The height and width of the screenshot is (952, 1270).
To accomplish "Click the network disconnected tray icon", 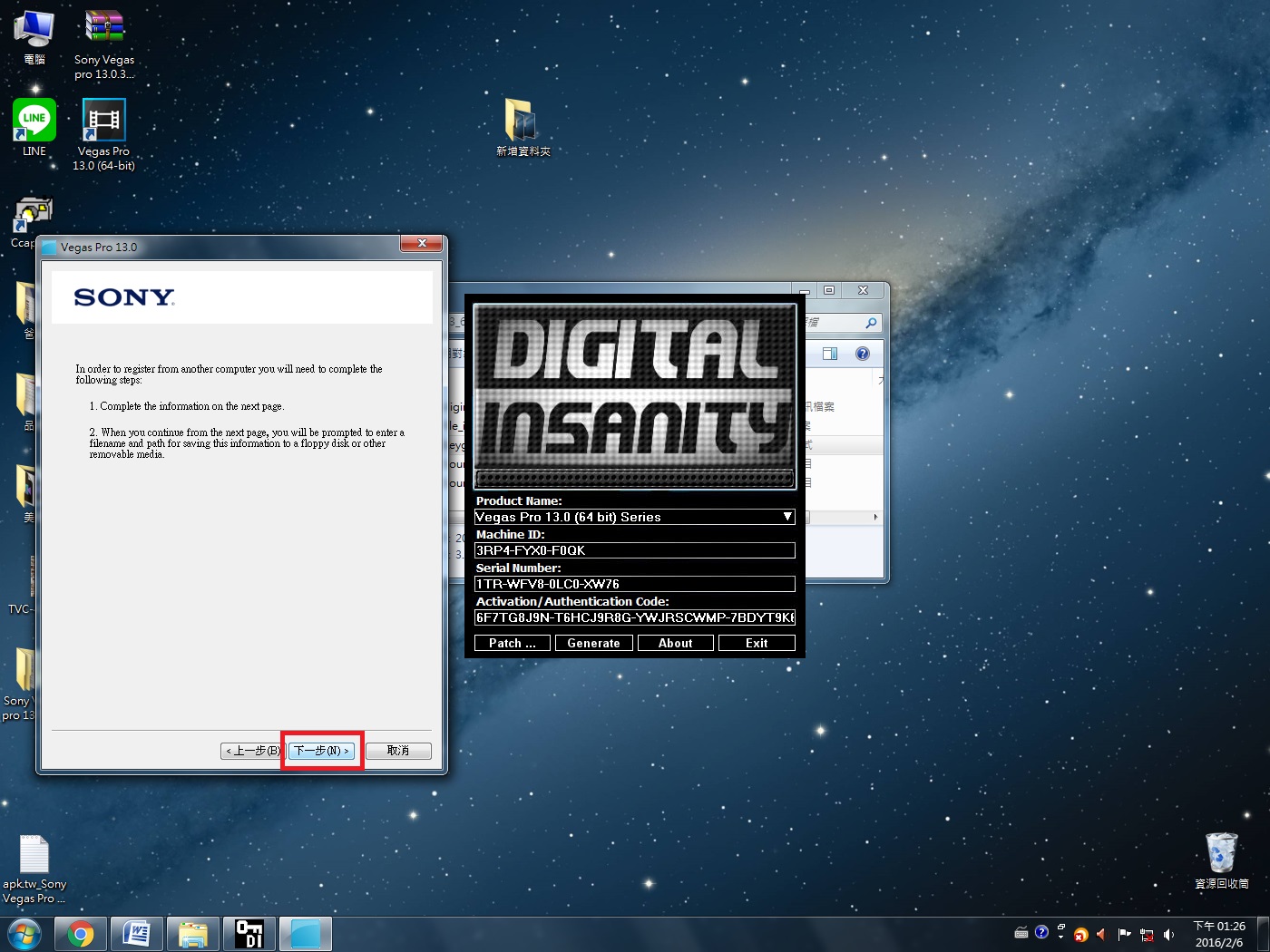I will click(x=1147, y=935).
